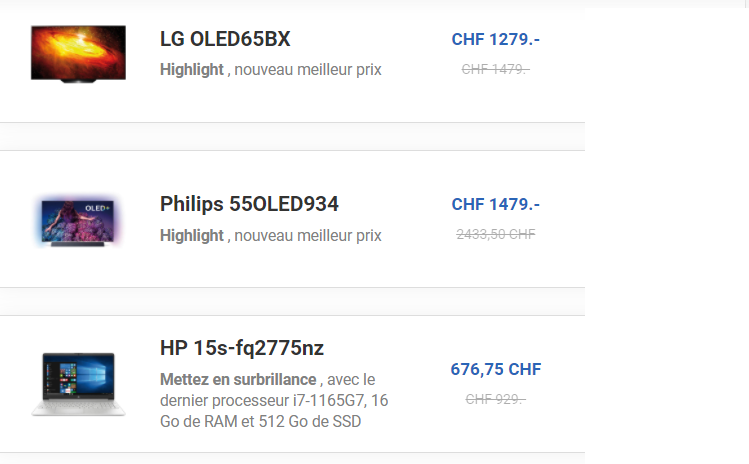749x464 pixels.
Task: Click the crossed-out CHF 929.- price
Action: coord(495,399)
